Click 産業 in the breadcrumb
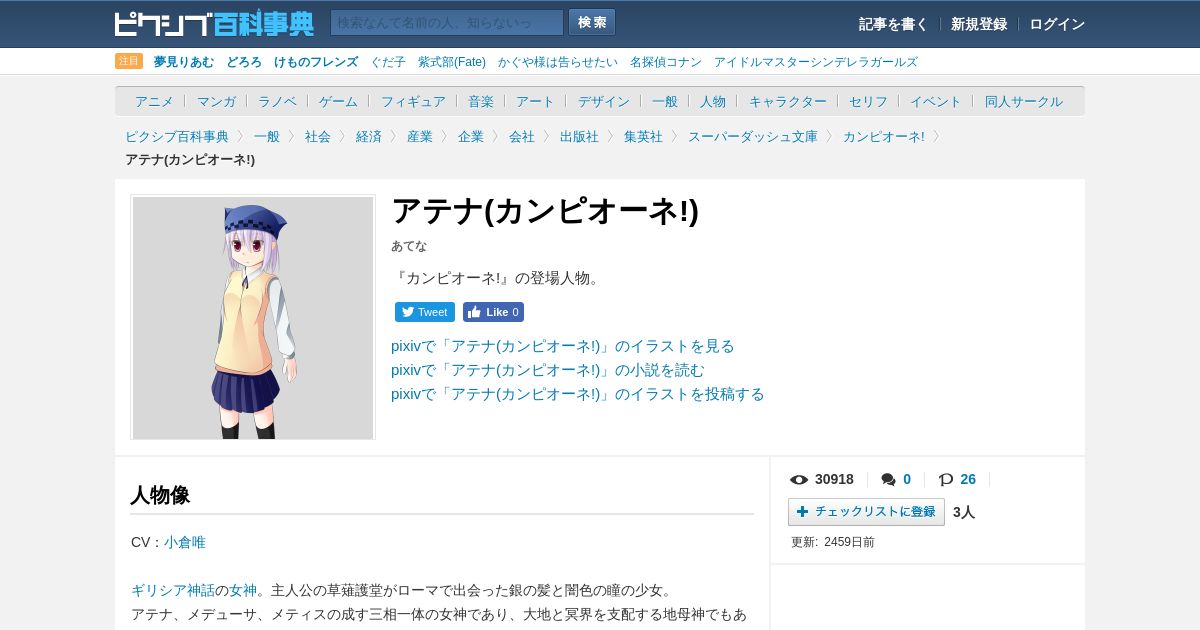 (x=420, y=136)
